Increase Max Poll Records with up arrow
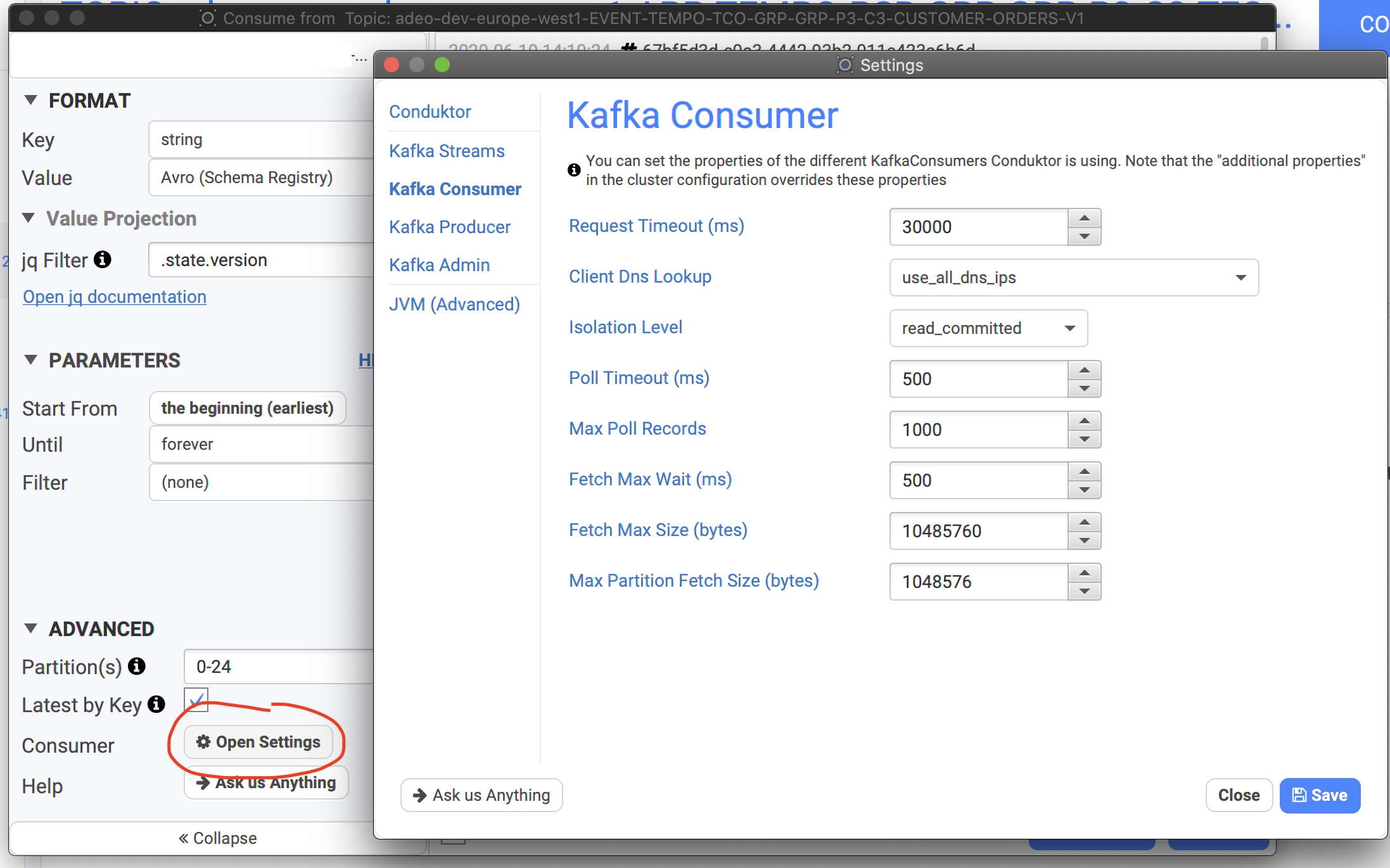The image size is (1390, 868). (x=1085, y=421)
